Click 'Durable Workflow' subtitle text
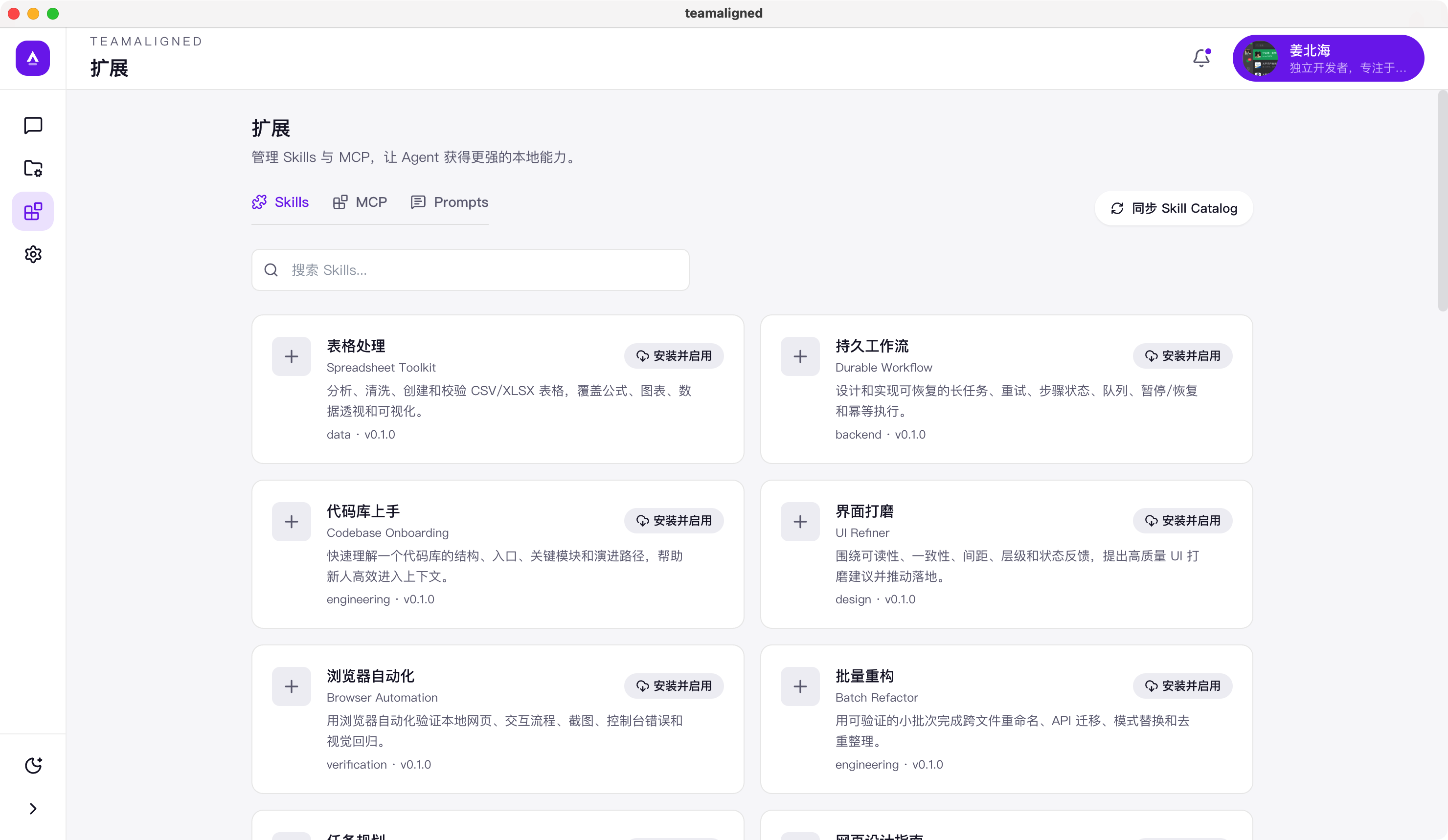The width and height of the screenshot is (1448, 840). (x=884, y=368)
